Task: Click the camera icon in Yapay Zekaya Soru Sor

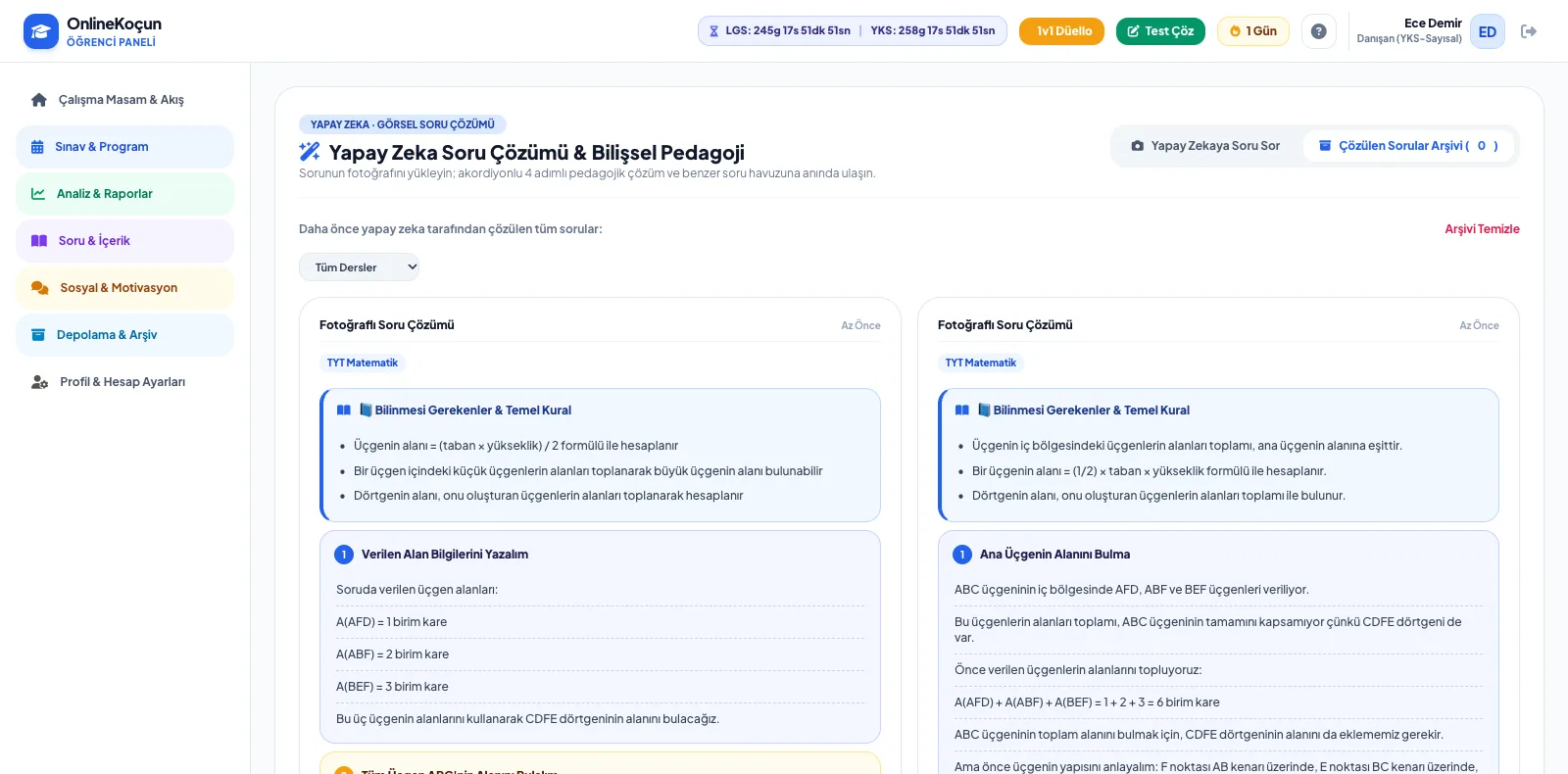Action: tap(1137, 146)
